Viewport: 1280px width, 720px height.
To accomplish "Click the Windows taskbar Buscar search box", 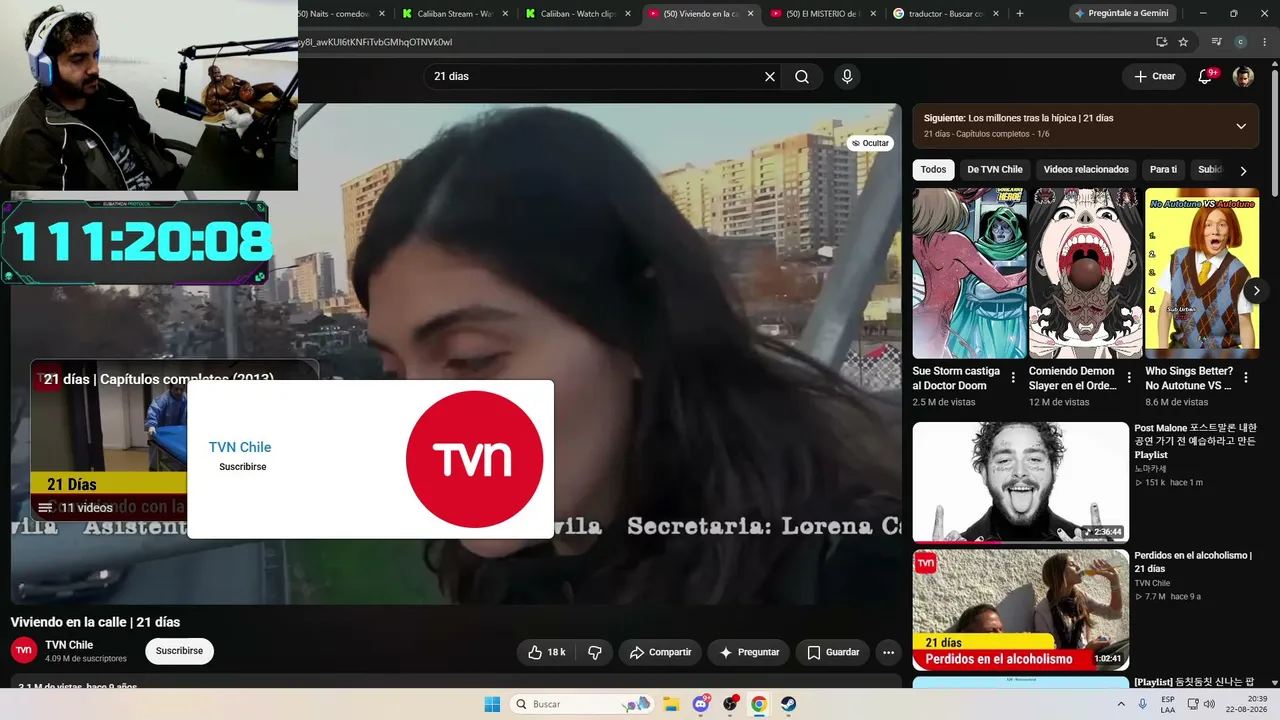I will coord(584,704).
